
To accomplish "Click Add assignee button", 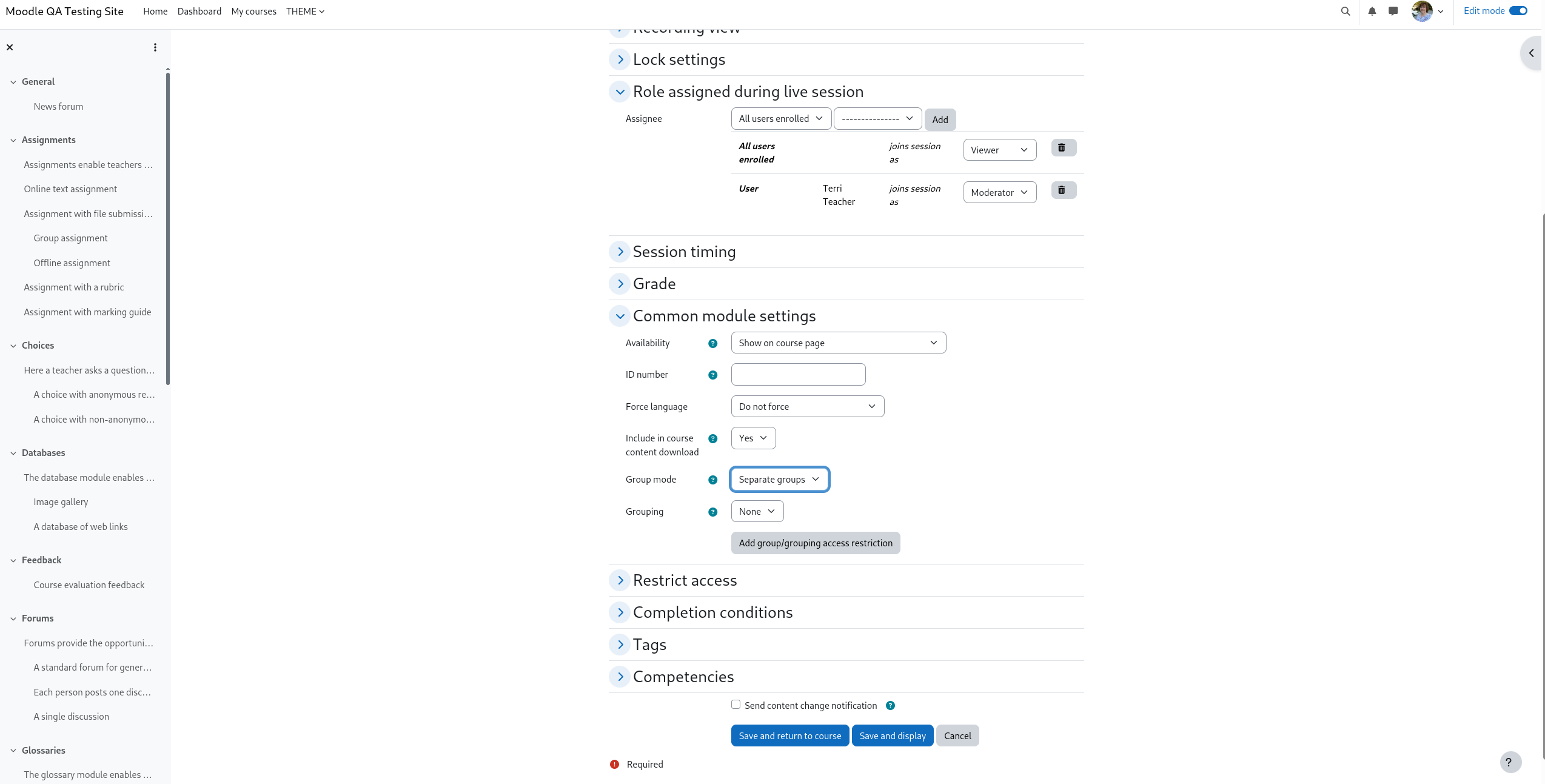I will click(940, 120).
